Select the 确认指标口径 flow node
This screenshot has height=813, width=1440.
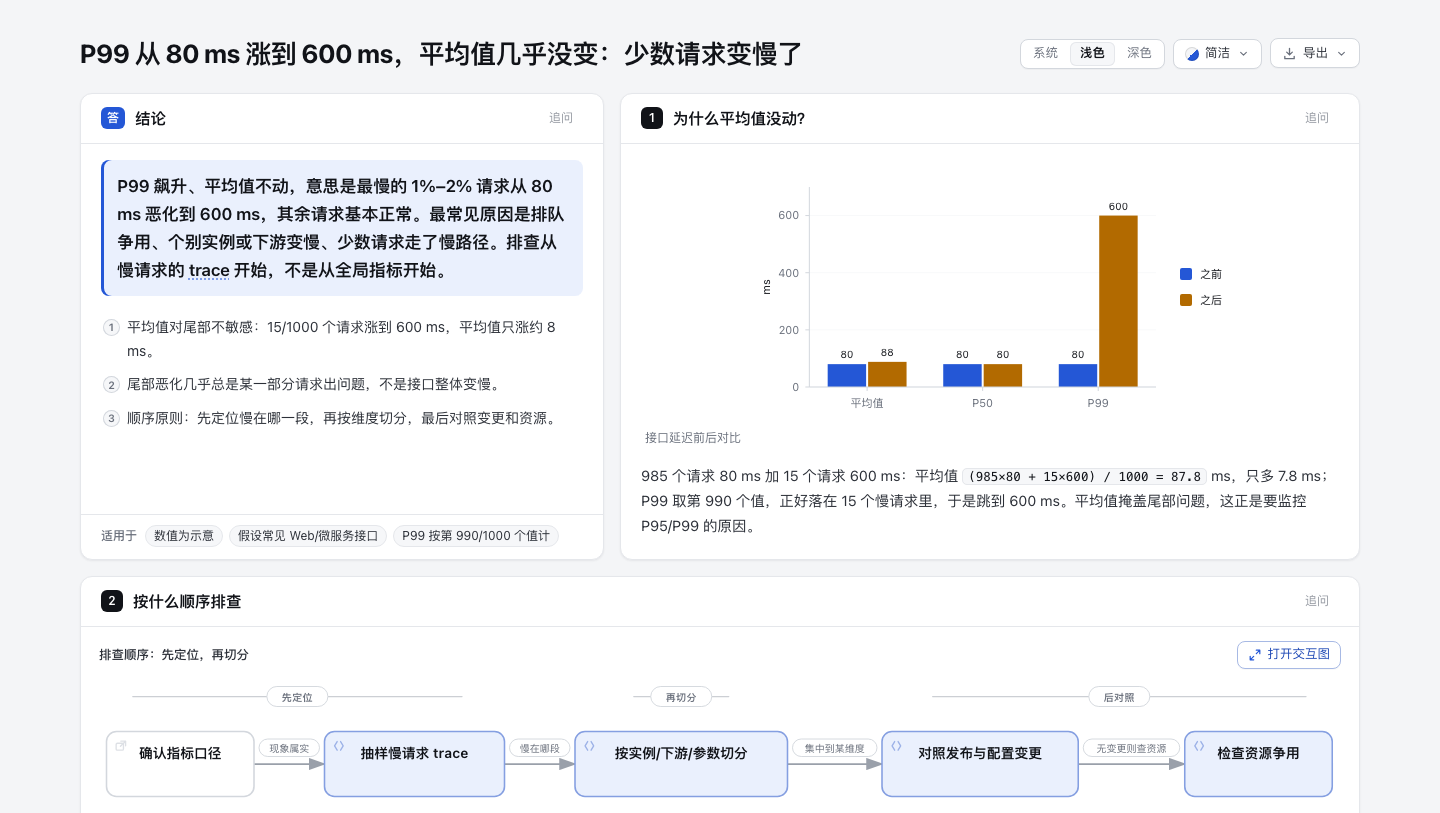[180, 764]
